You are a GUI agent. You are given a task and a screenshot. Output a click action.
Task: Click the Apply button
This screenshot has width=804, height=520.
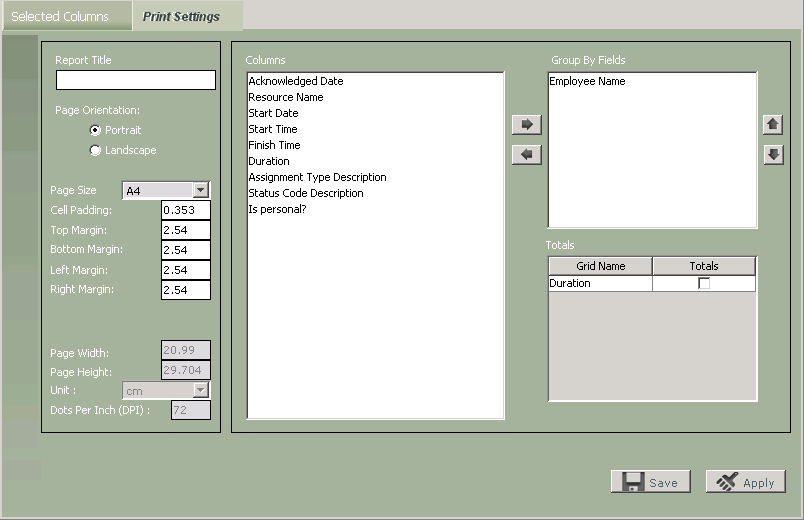[x=745, y=482]
